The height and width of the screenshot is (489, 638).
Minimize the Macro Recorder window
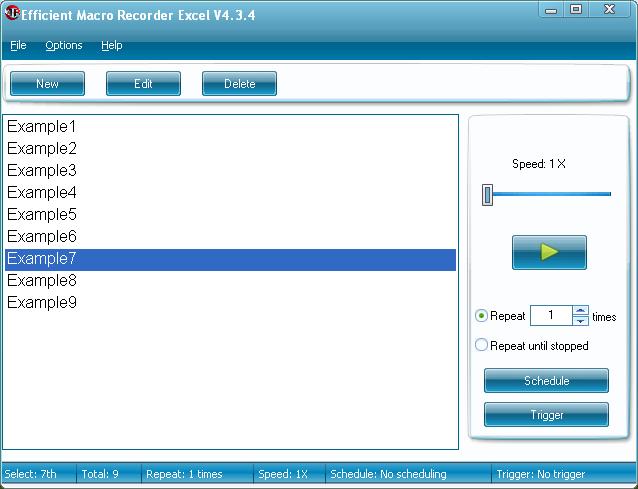pyautogui.click(x=551, y=10)
